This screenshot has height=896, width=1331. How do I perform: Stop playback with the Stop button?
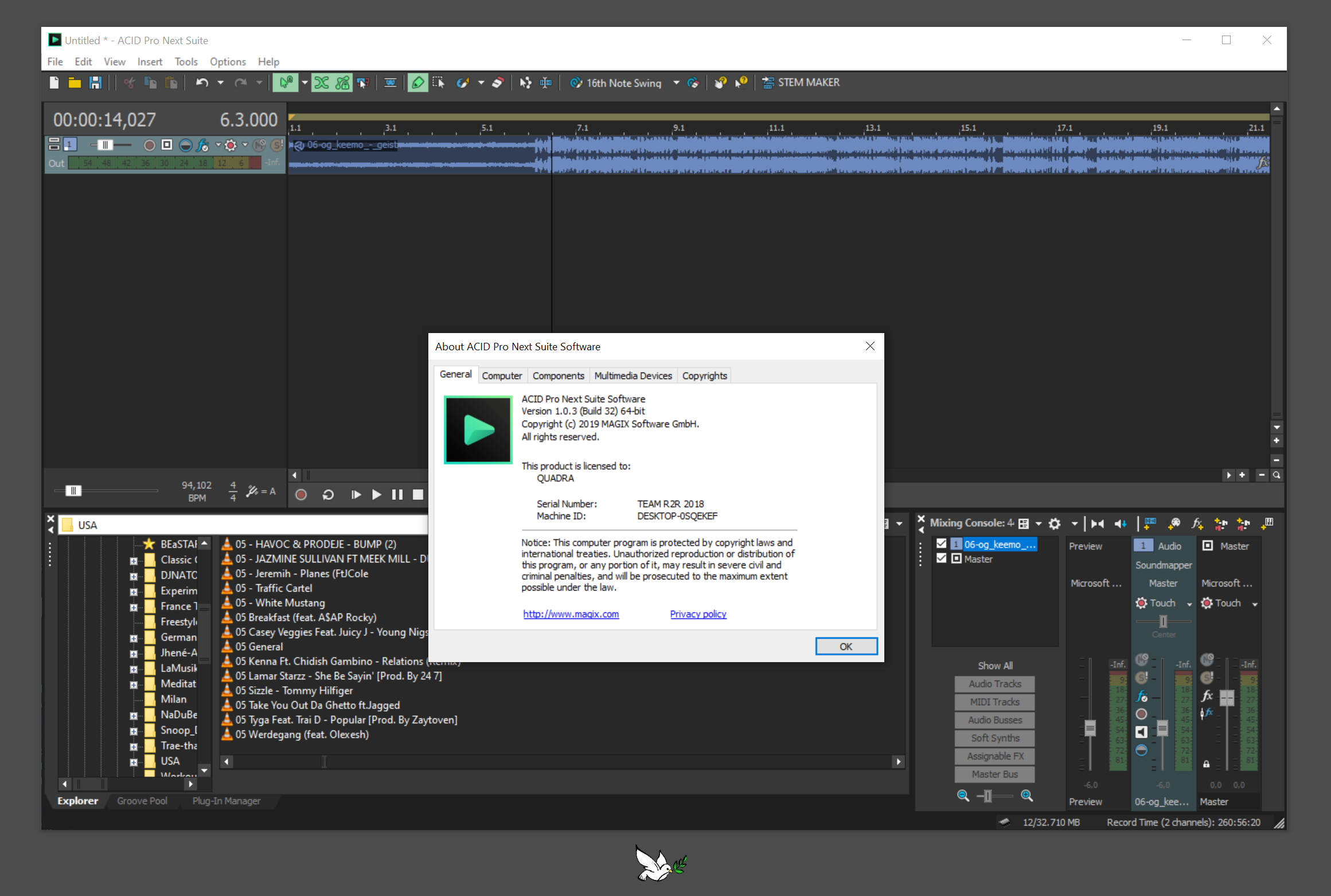coord(418,494)
